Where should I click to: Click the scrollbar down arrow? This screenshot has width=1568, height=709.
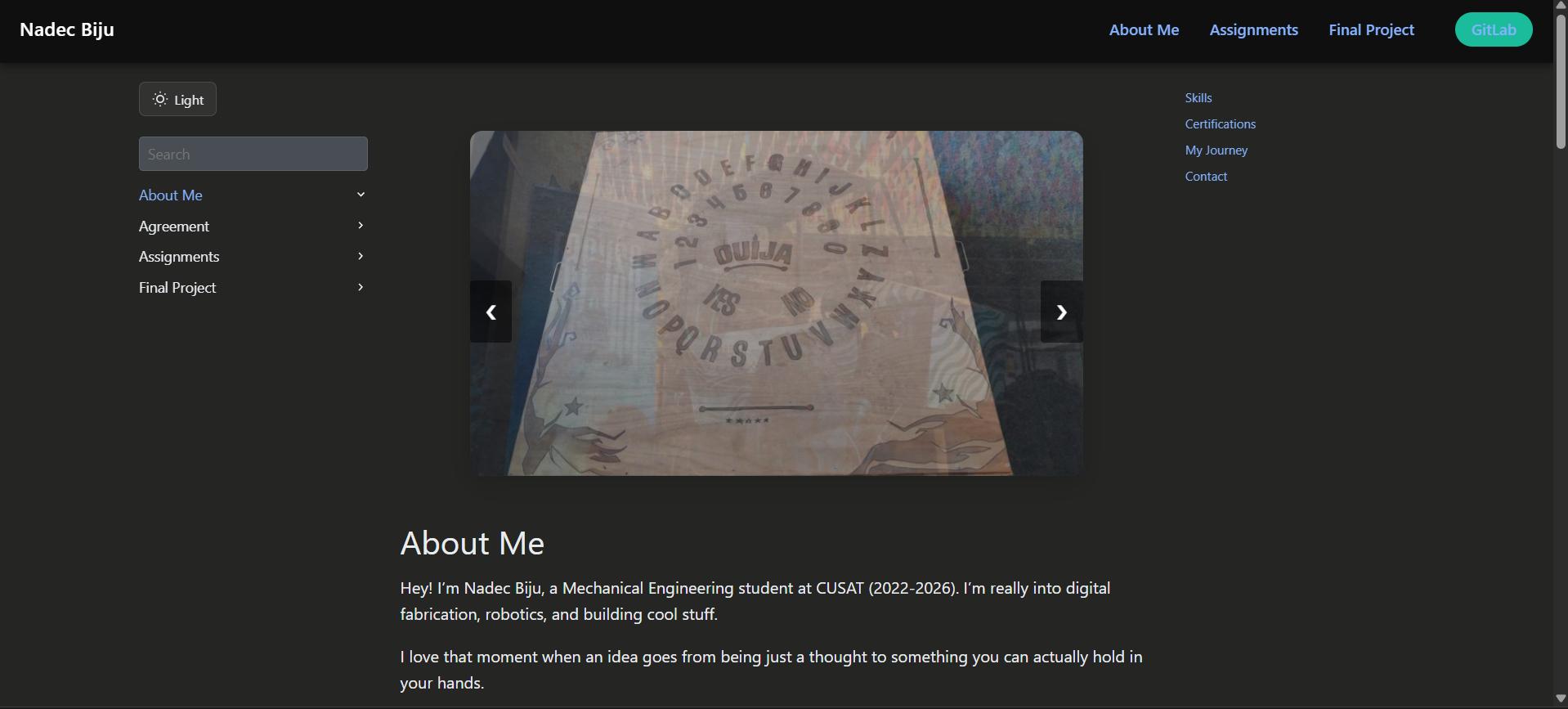click(1561, 699)
